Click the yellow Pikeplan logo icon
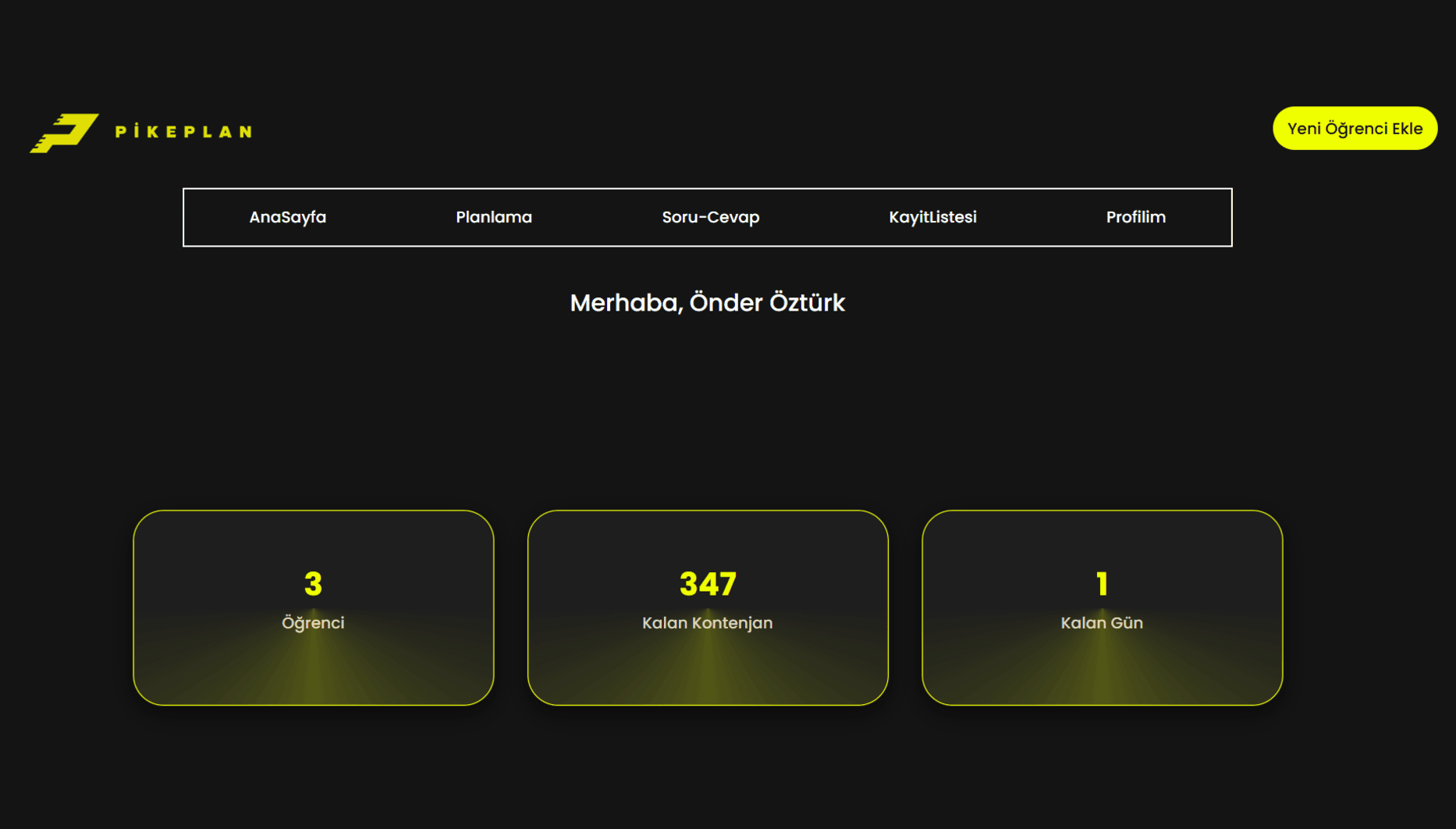Screen dimensions: 1456x829 coord(64,132)
